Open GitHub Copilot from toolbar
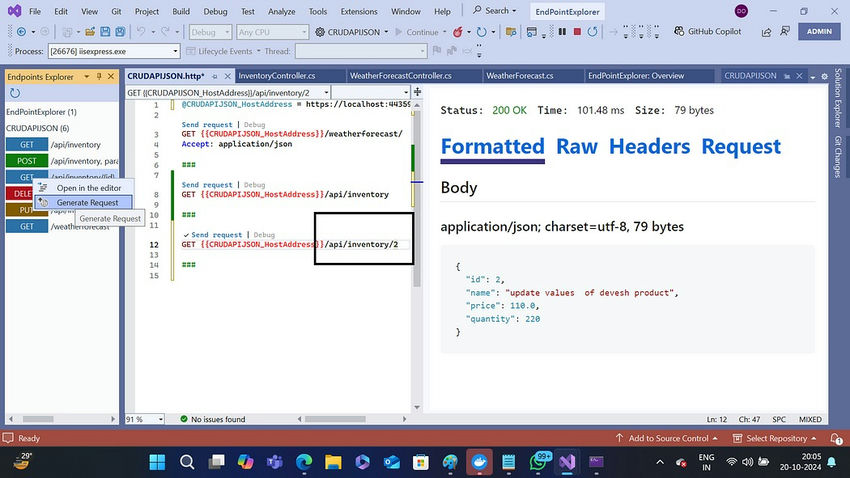Viewport: 850px width, 478px height. point(707,31)
